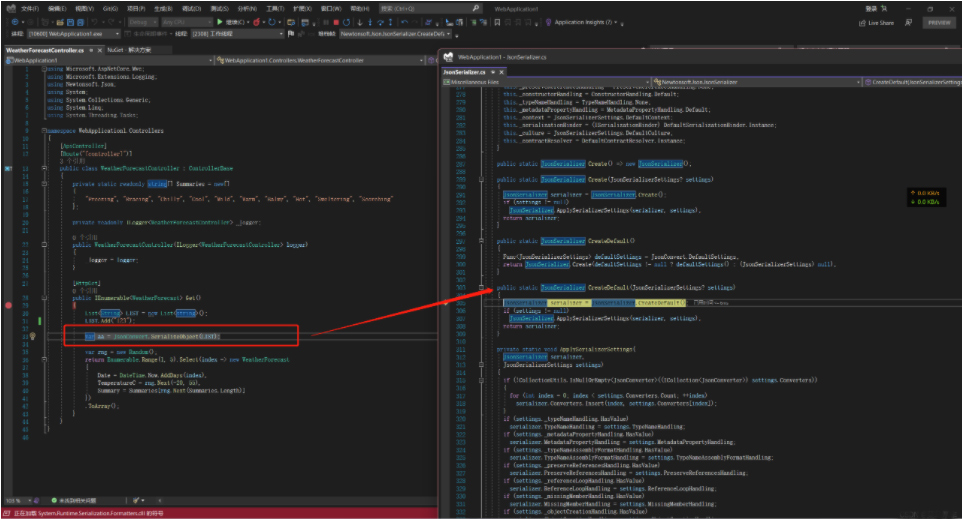Click the Live Share icon
Image resolution: width=962 pixels, height=519 pixels.
[x=861, y=21]
